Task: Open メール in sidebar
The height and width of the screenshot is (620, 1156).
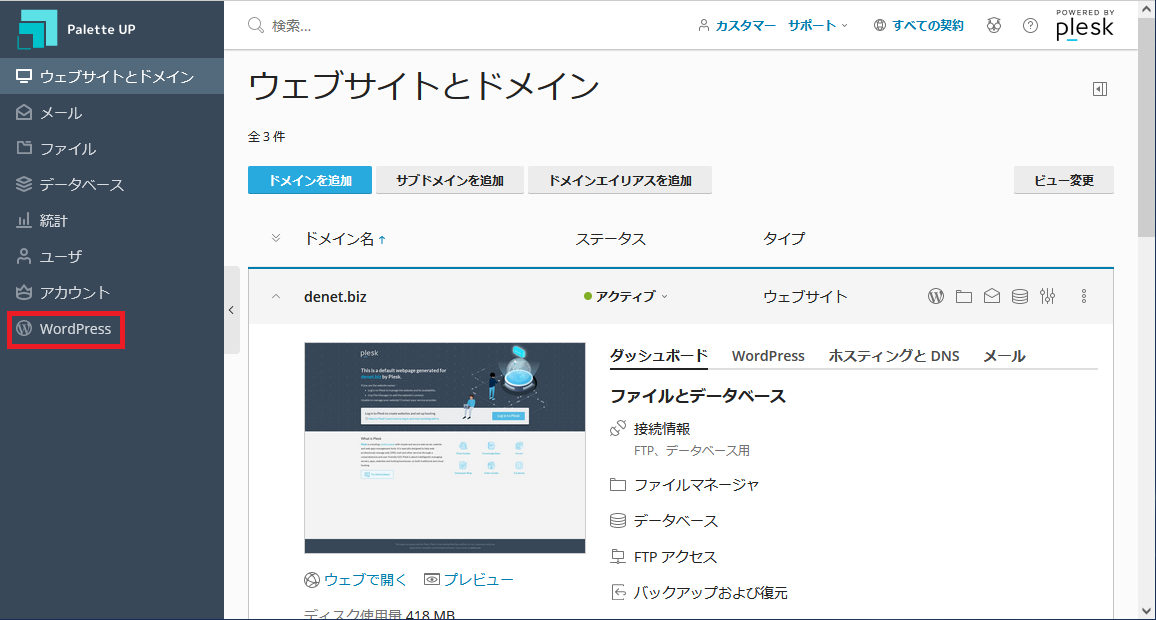Action: click(111, 113)
